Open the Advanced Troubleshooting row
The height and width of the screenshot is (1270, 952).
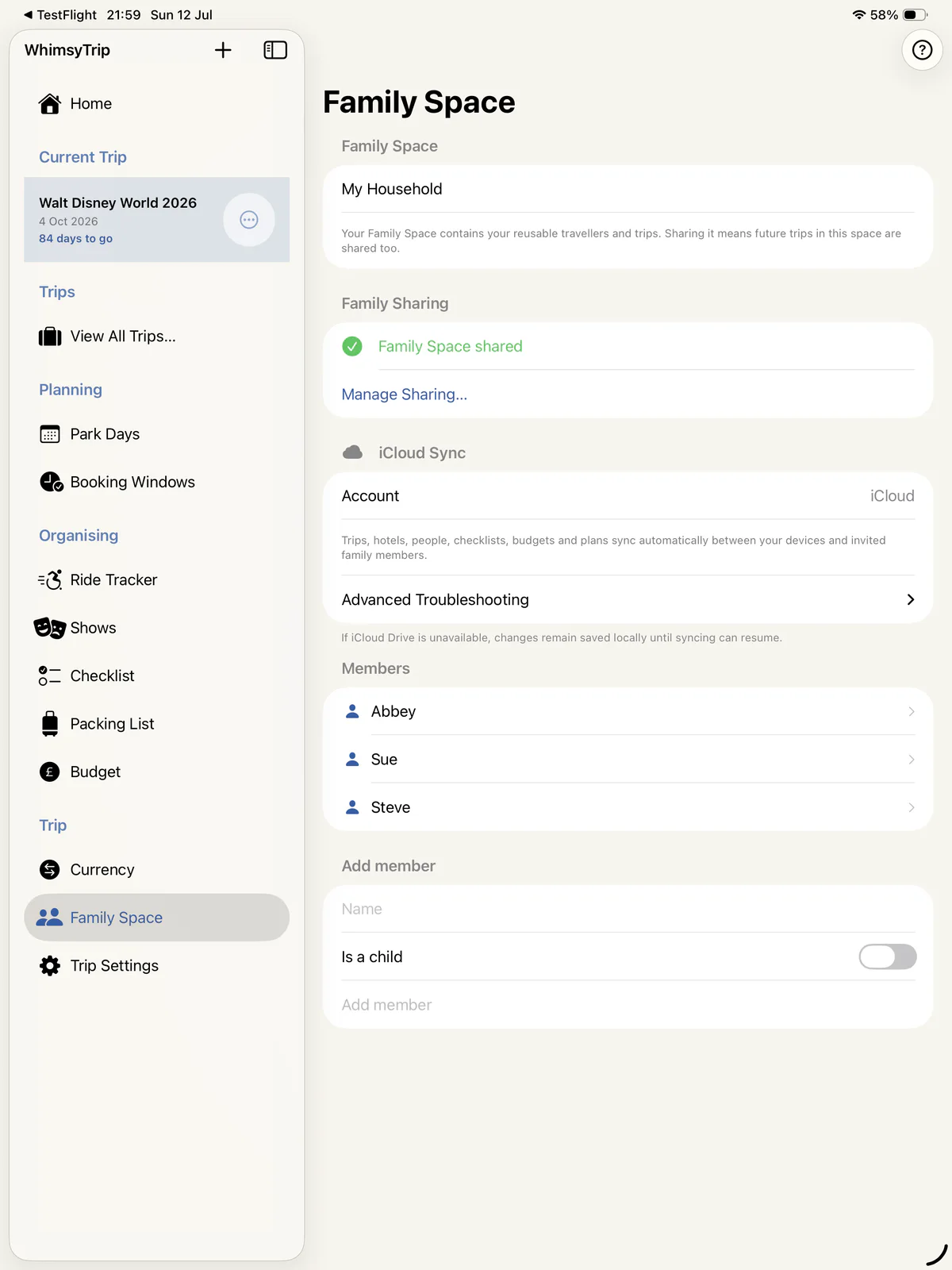(x=628, y=600)
